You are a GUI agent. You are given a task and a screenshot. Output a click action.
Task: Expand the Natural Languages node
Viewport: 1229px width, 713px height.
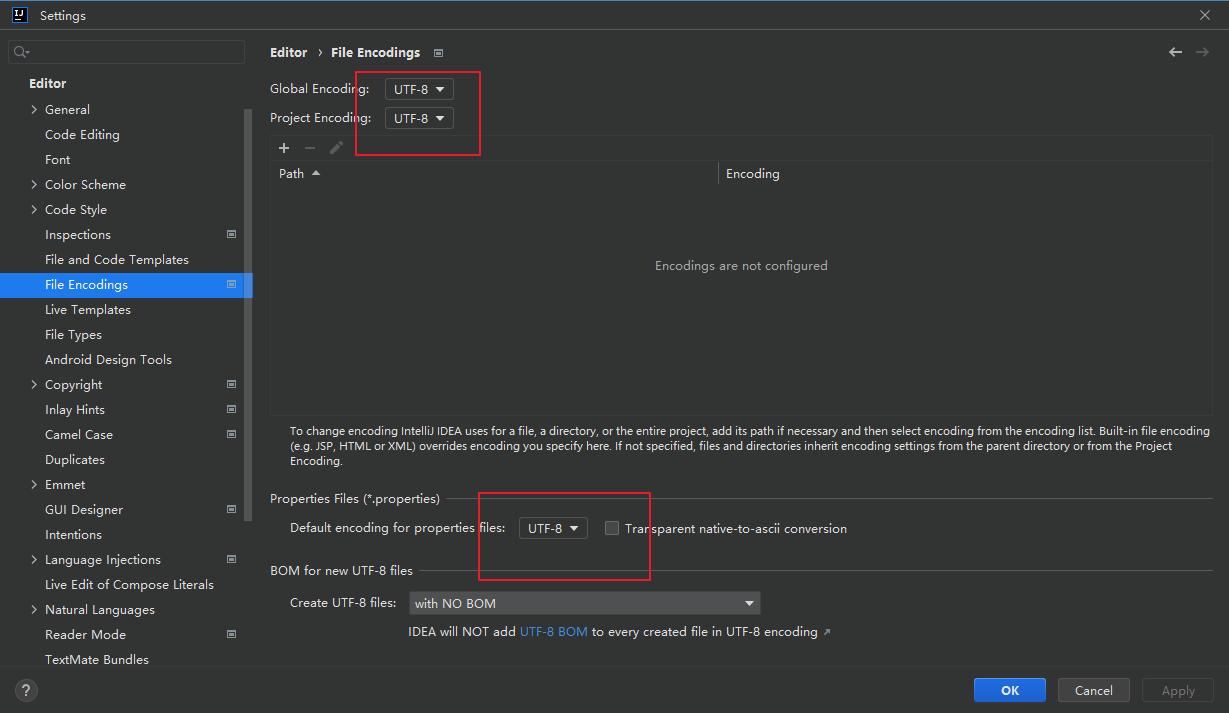(x=34, y=610)
